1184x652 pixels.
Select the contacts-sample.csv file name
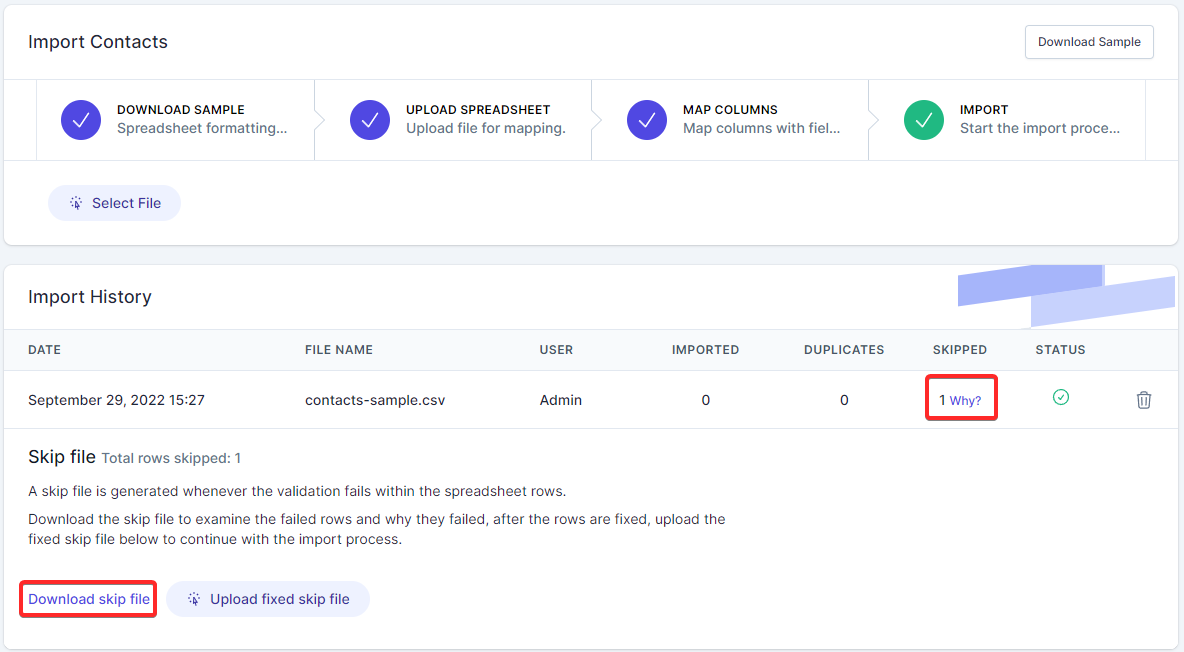click(375, 400)
